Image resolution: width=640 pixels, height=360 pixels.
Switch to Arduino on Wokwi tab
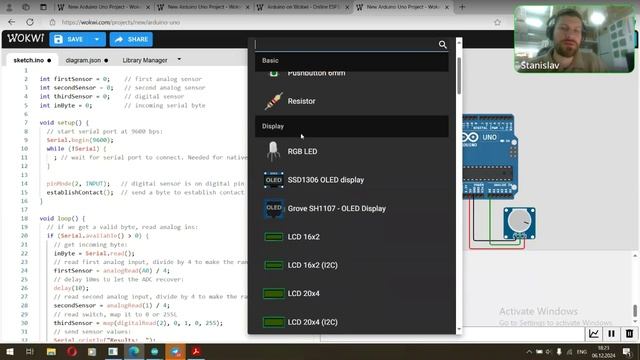click(x=303, y=7)
